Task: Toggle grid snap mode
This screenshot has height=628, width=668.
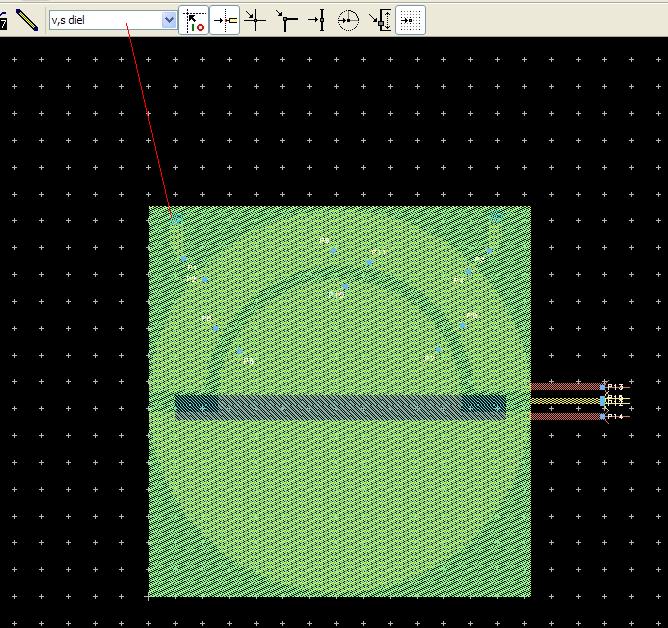Action: point(411,20)
